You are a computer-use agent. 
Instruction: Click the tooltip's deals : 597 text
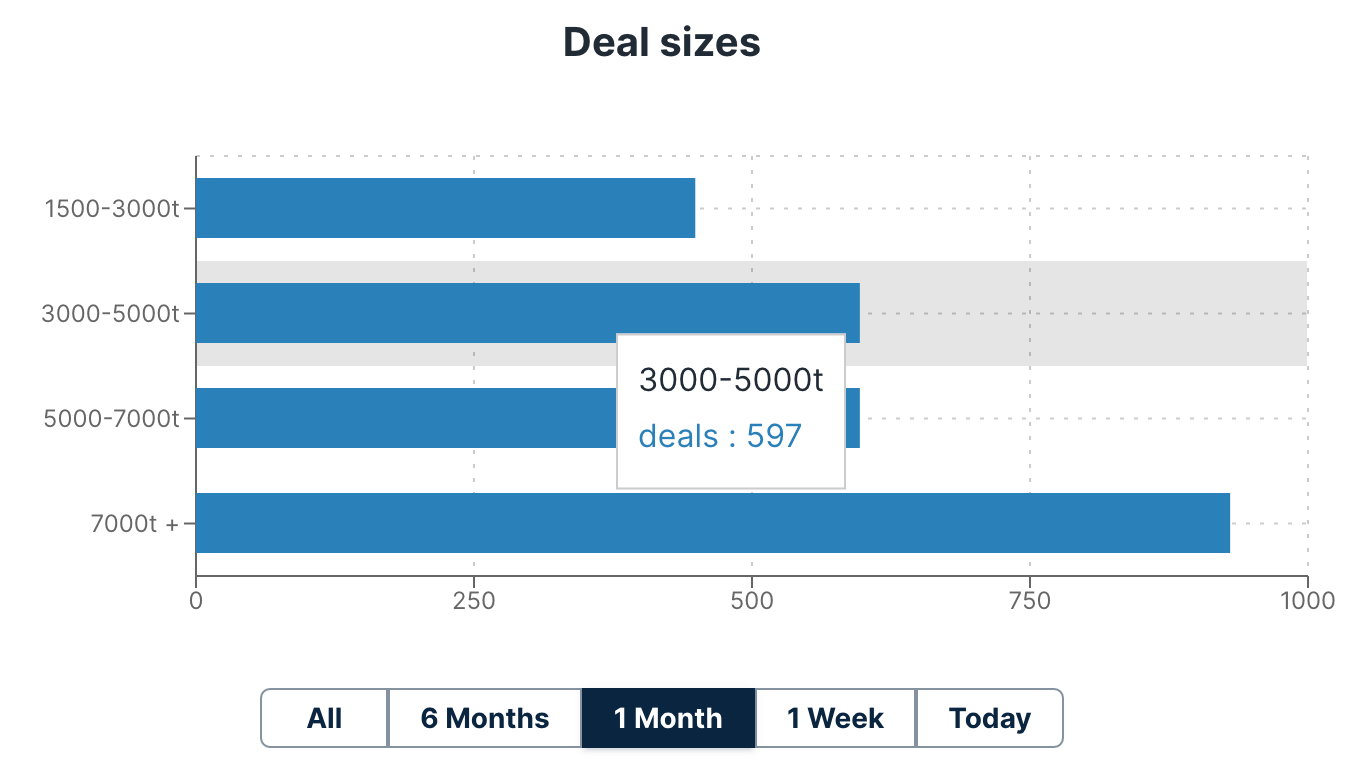(x=720, y=436)
